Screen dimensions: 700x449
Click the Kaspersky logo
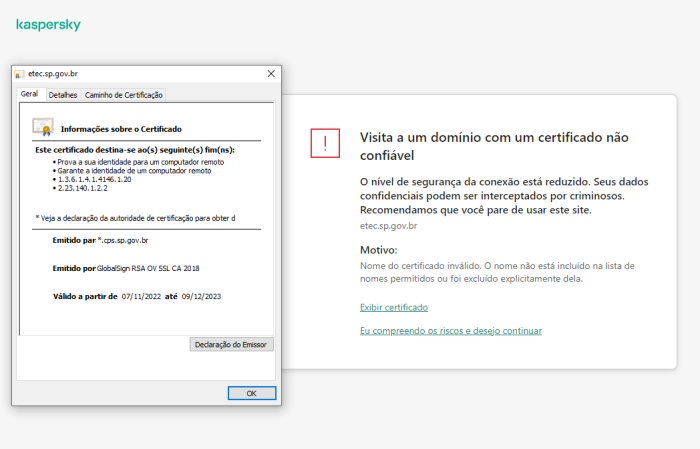(48, 25)
